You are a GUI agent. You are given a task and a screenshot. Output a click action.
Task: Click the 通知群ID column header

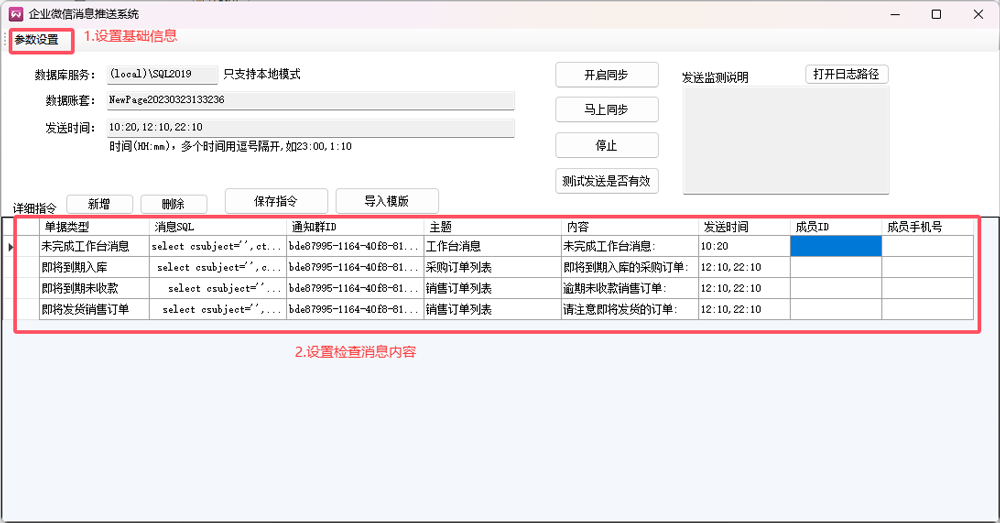click(355, 226)
